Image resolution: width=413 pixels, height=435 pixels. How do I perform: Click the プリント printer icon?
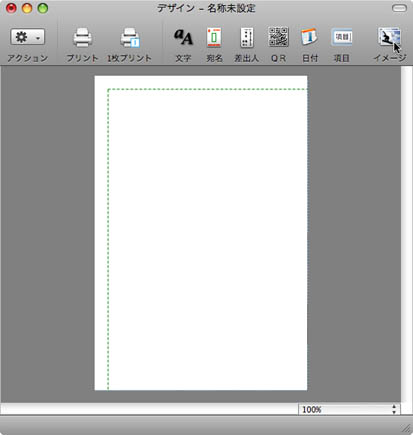[x=82, y=38]
